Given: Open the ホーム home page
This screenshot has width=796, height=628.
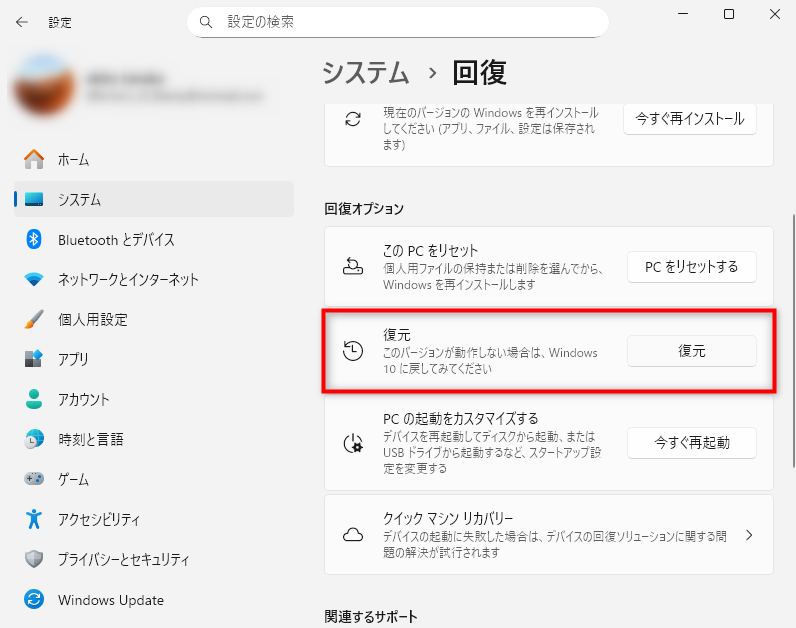Looking at the screenshot, I should 73,160.
